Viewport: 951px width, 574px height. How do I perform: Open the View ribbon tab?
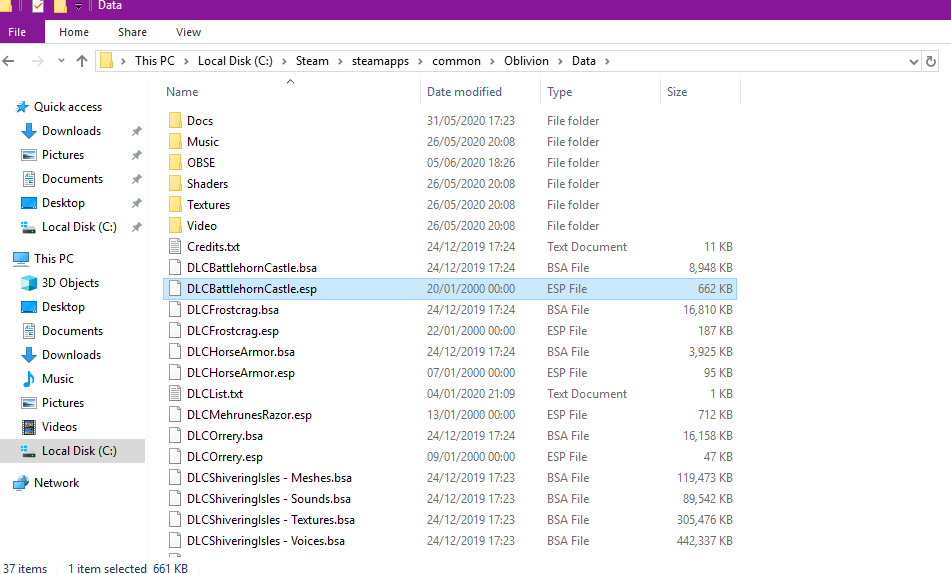click(x=188, y=32)
